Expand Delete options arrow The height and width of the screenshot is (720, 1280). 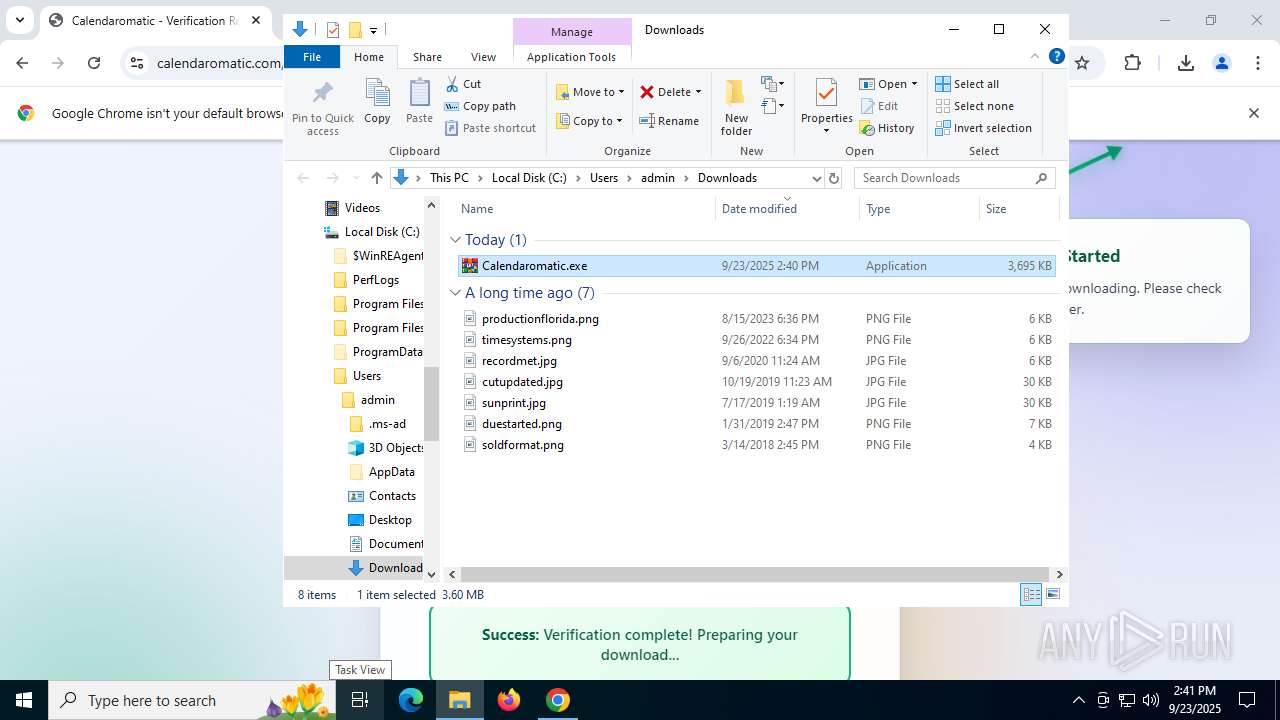tap(698, 92)
